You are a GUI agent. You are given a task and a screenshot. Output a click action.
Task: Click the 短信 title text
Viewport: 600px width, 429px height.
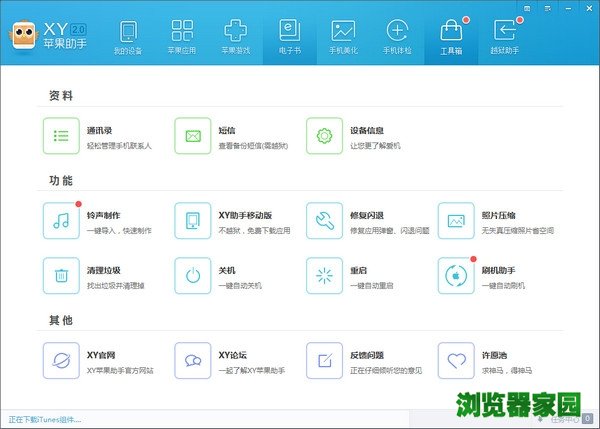(227, 130)
